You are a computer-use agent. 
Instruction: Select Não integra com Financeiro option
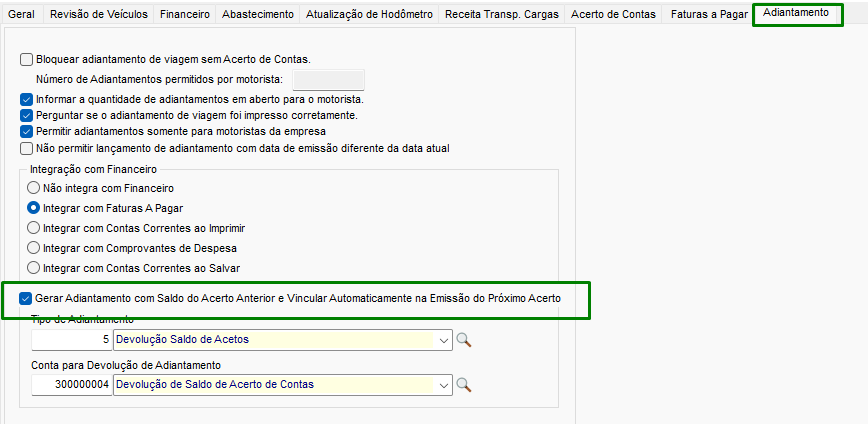click(34, 188)
